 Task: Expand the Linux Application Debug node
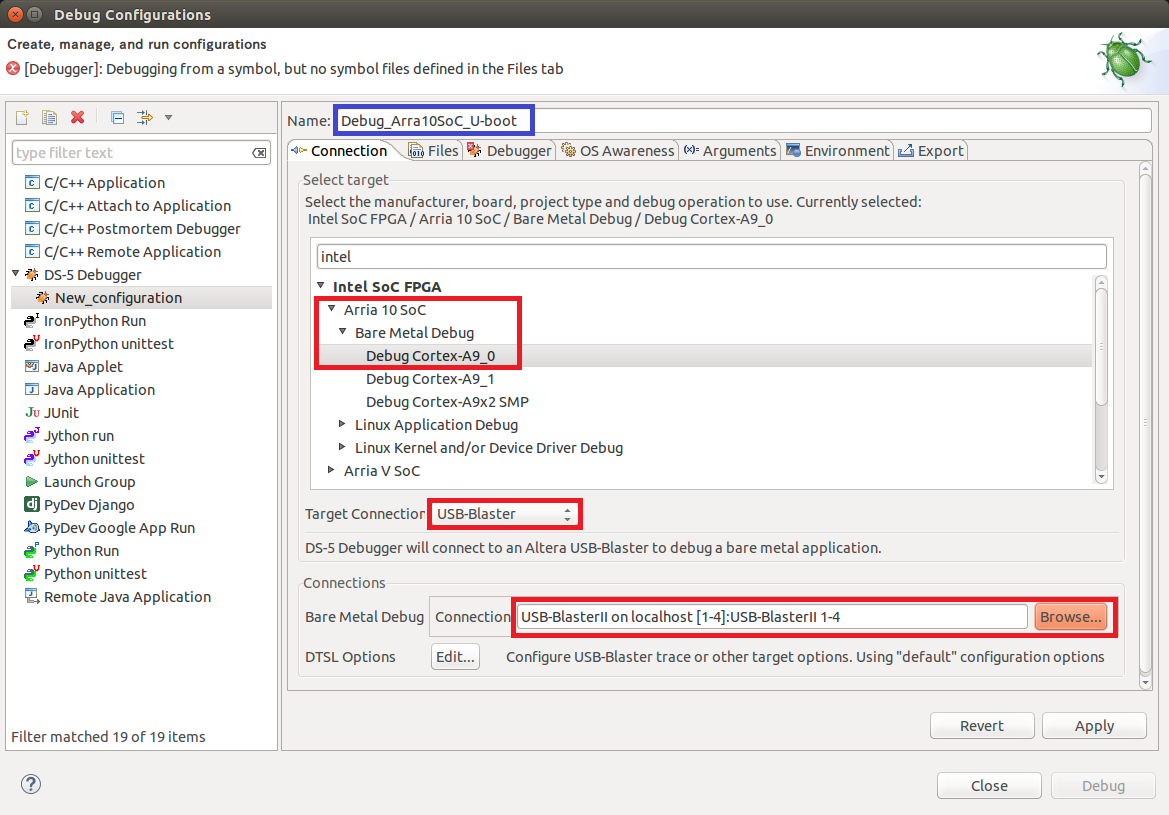[x=343, y=425]
